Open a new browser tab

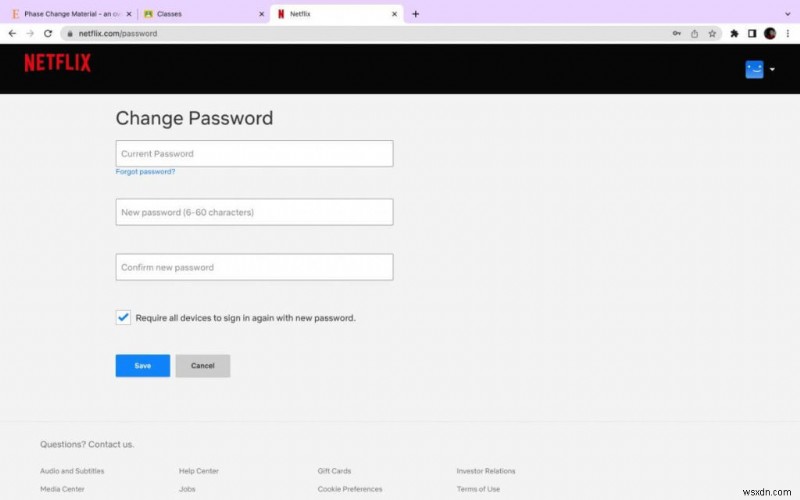click(x=415, y=14)
